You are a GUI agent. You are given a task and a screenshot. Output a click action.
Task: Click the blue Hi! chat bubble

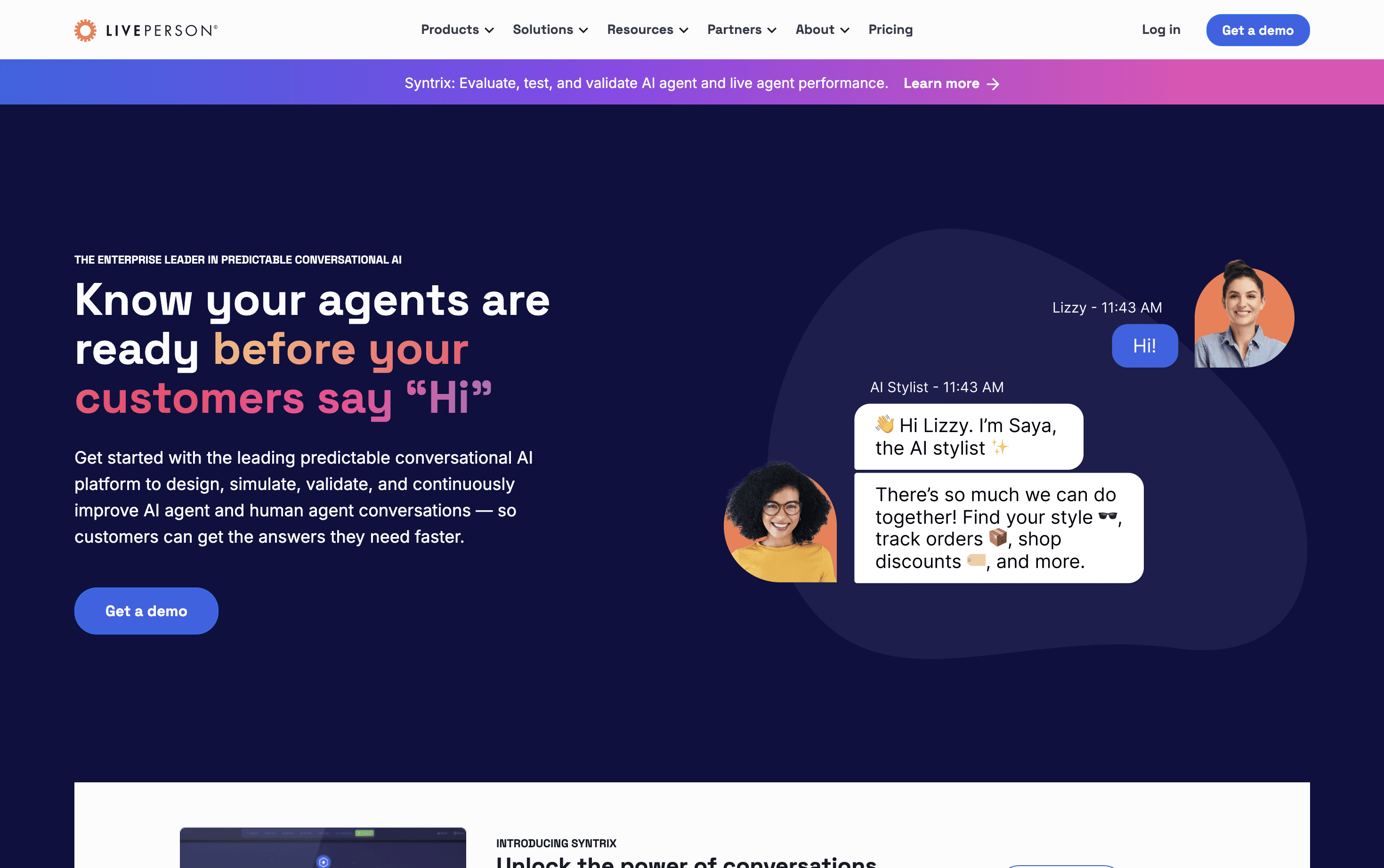[1144, 346]
